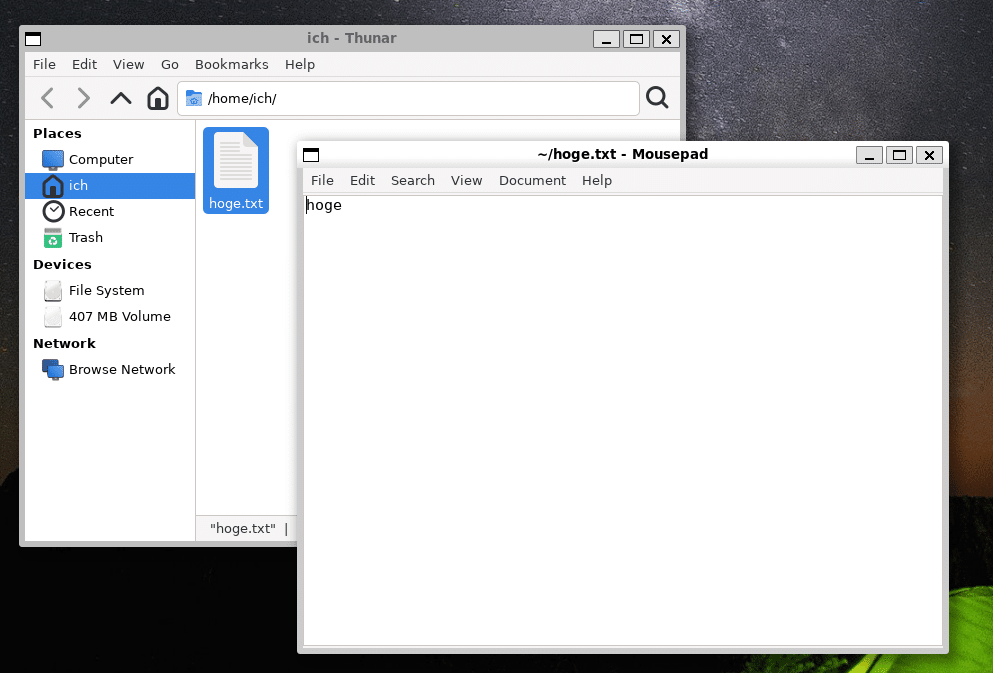
Task: Click the Mousepad window menu icon
Action: 311,154
